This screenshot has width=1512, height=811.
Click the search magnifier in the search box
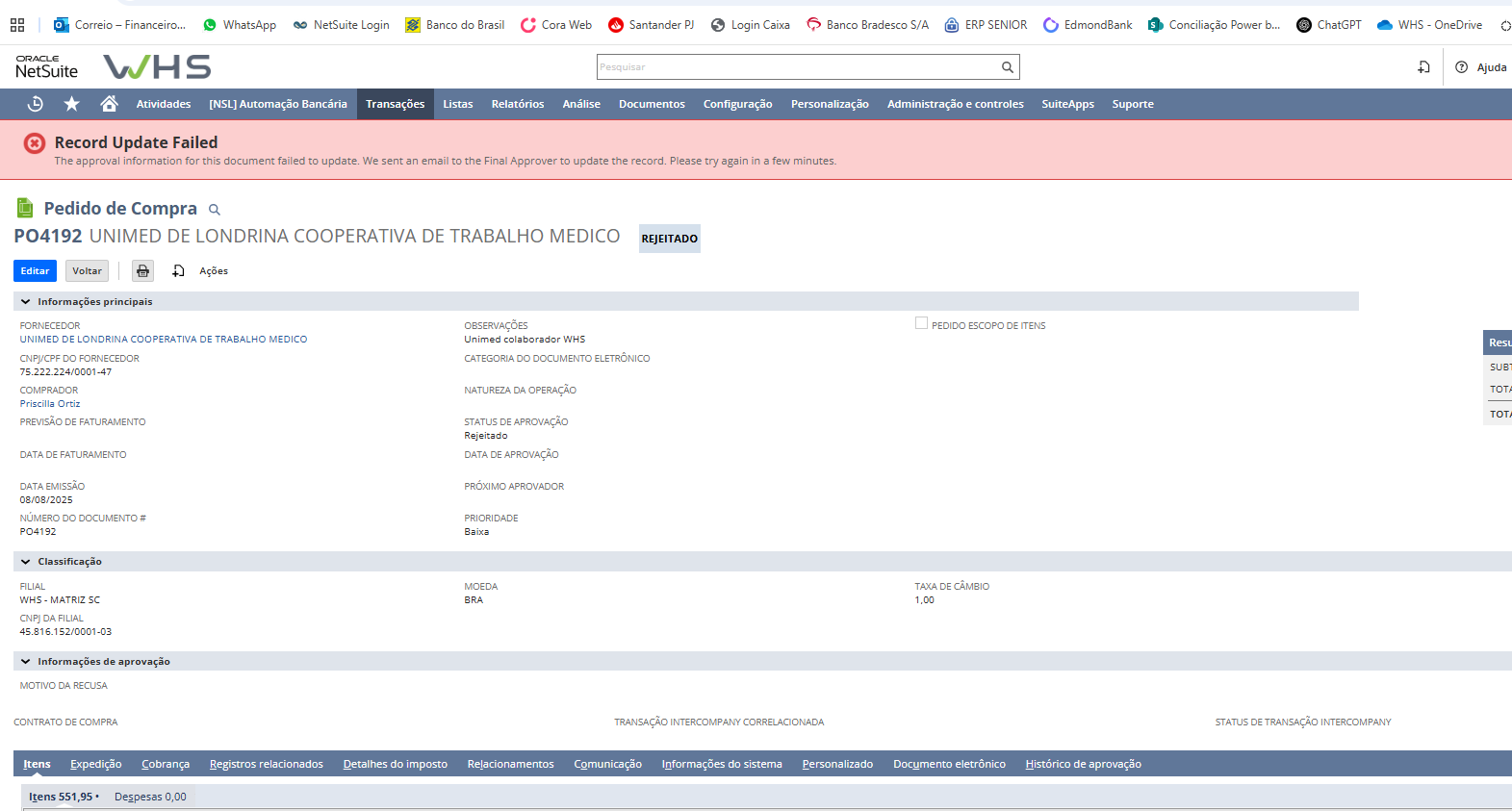coord(1007,67)
